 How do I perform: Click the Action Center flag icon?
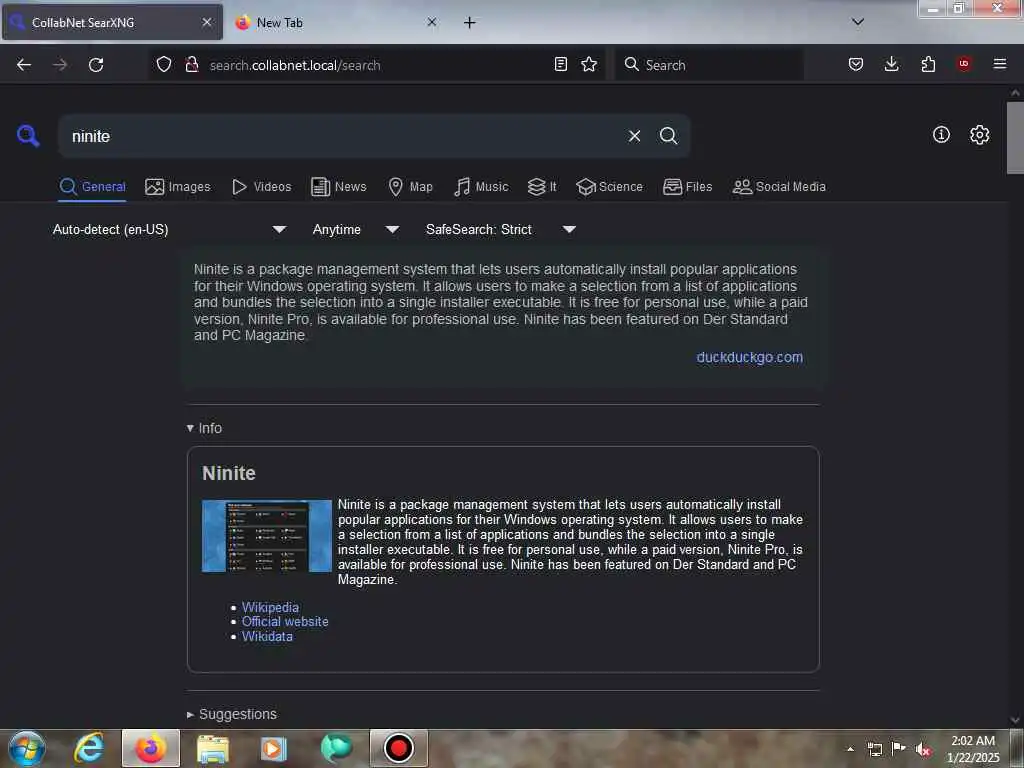(899, 748)
